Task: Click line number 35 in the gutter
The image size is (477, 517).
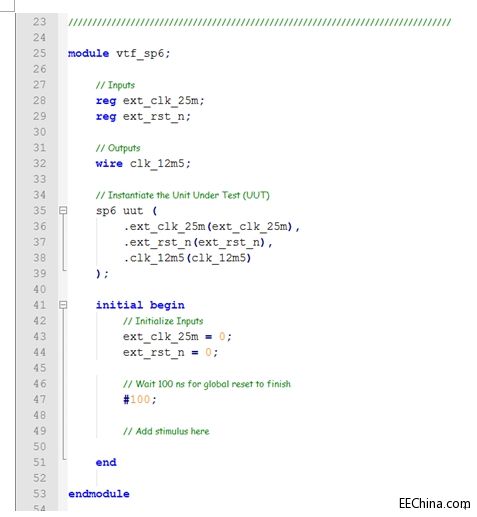Action: (x=39, y=211)
